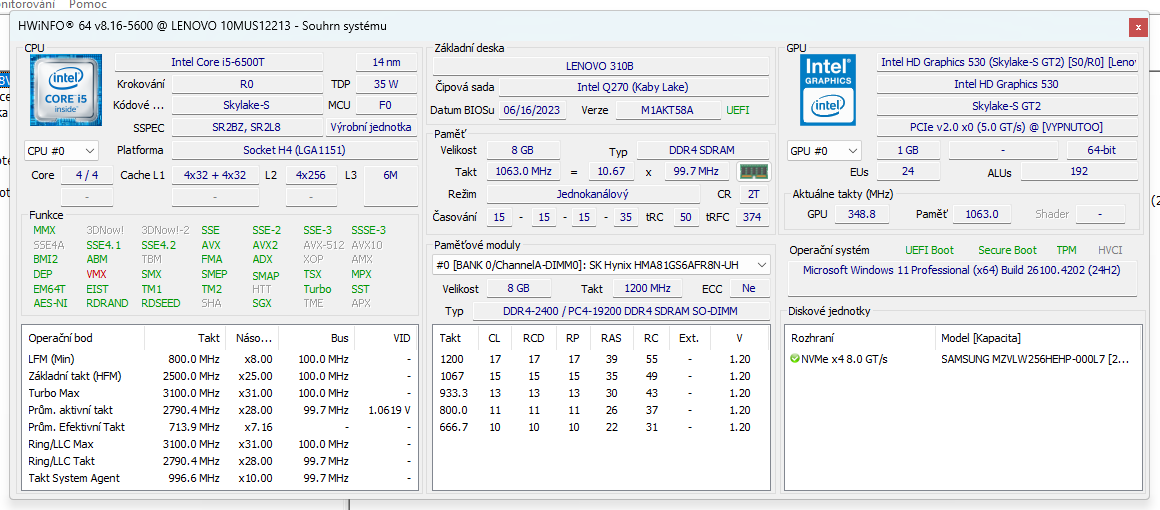Click the memory module icon beside 99.7 MHz

click(754, 172)
